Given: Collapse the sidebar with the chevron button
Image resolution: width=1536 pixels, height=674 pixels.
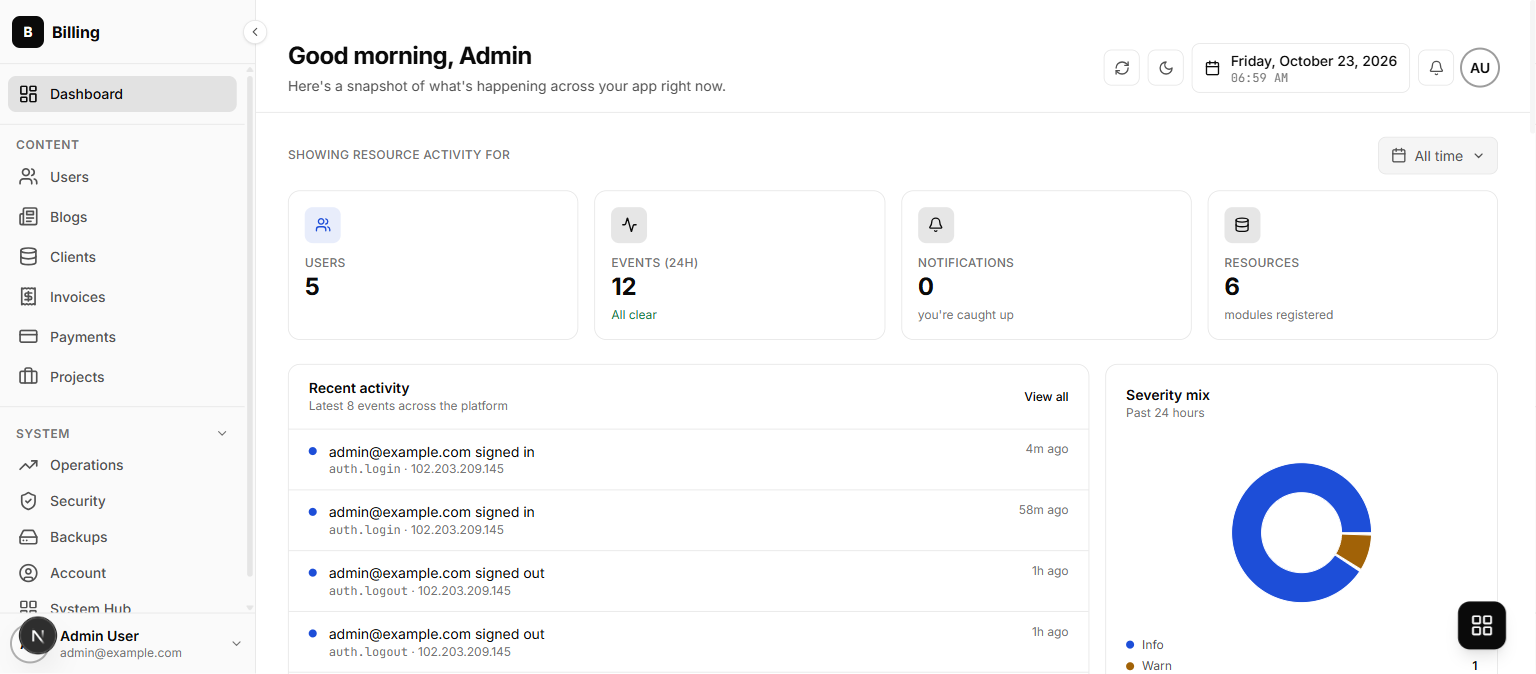Looking at the screenshot, I should click(x=255, y=32).
